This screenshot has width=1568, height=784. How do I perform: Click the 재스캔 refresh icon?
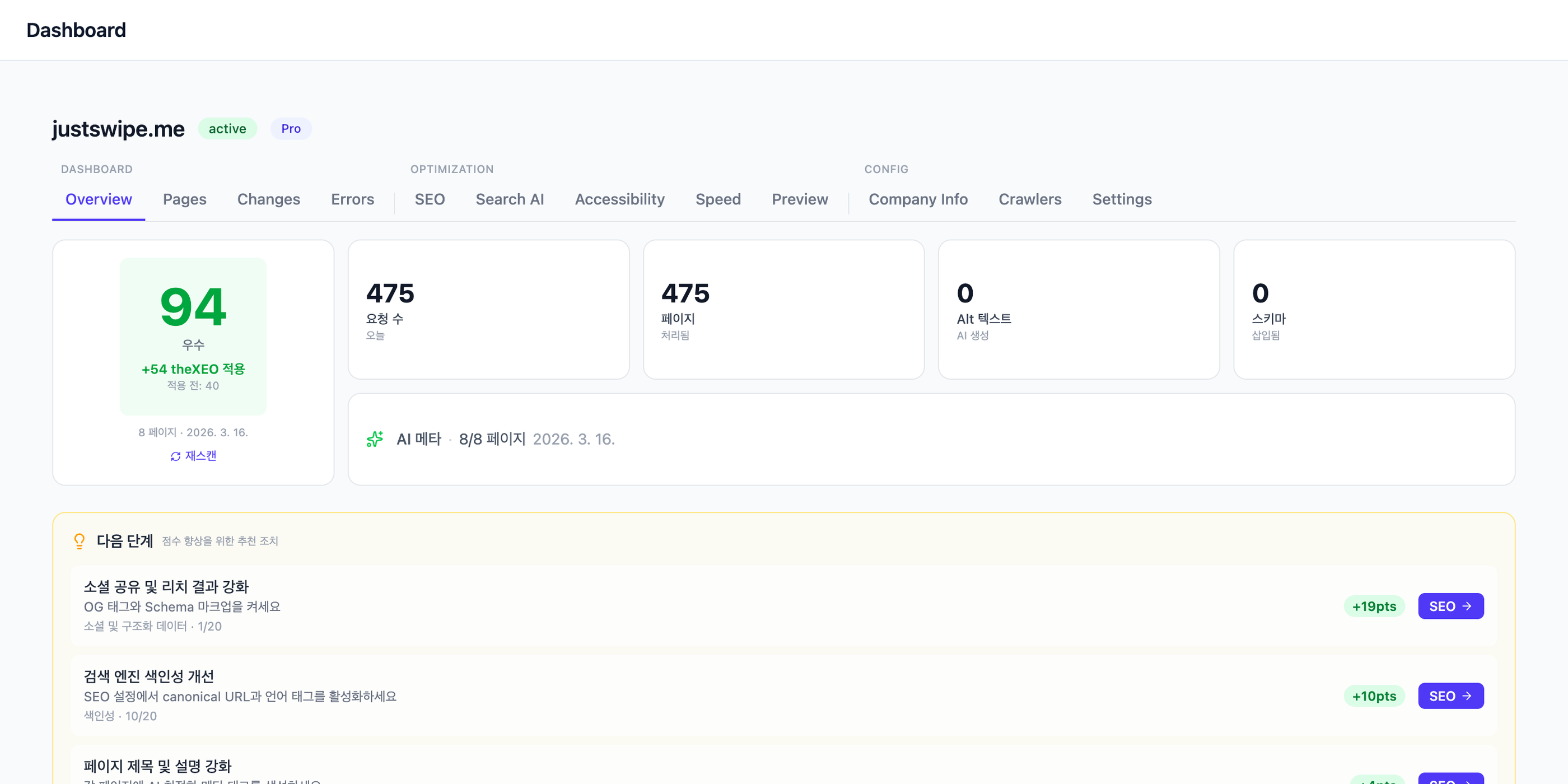[x=175, y=455]
